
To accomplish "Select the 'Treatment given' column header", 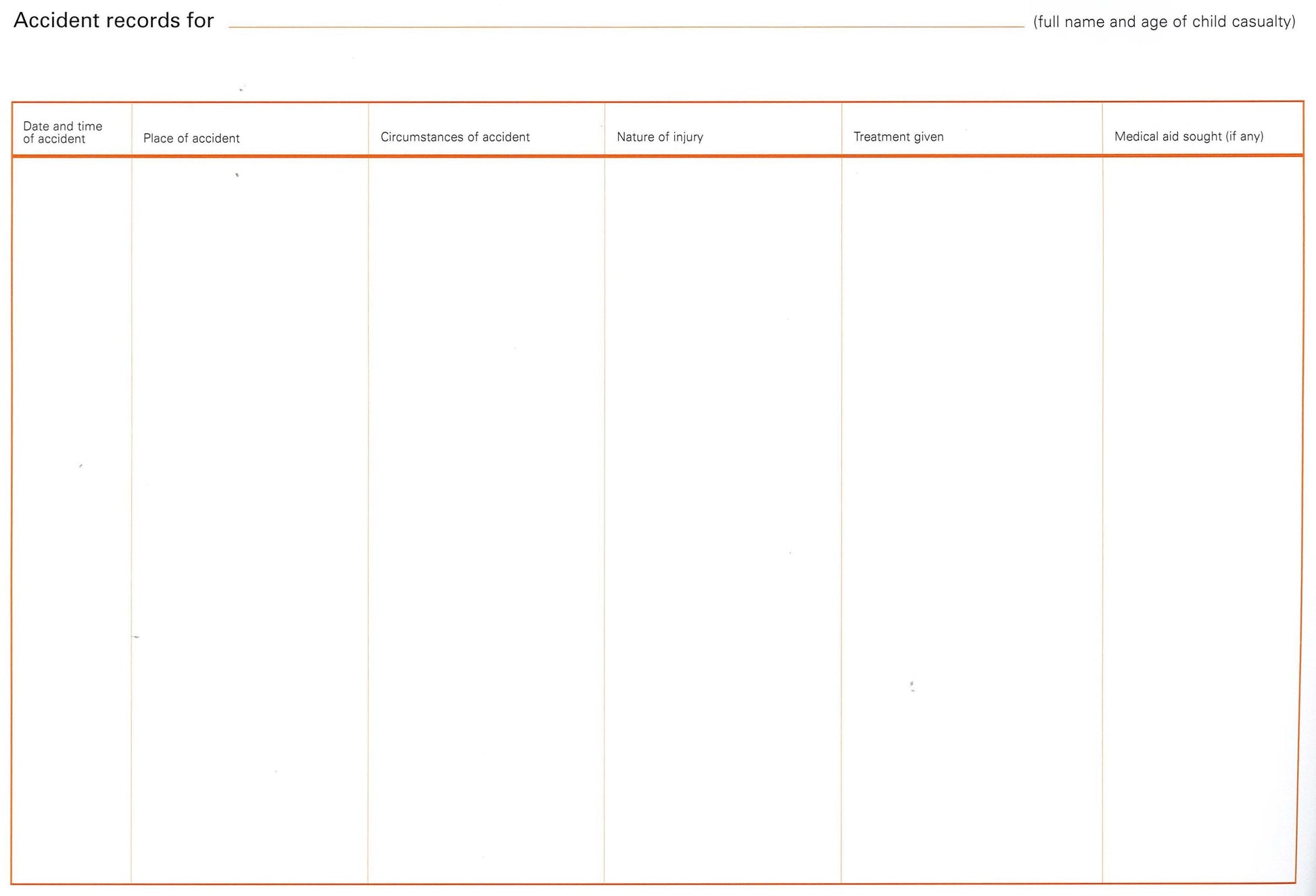I will [x=898, y=137].
